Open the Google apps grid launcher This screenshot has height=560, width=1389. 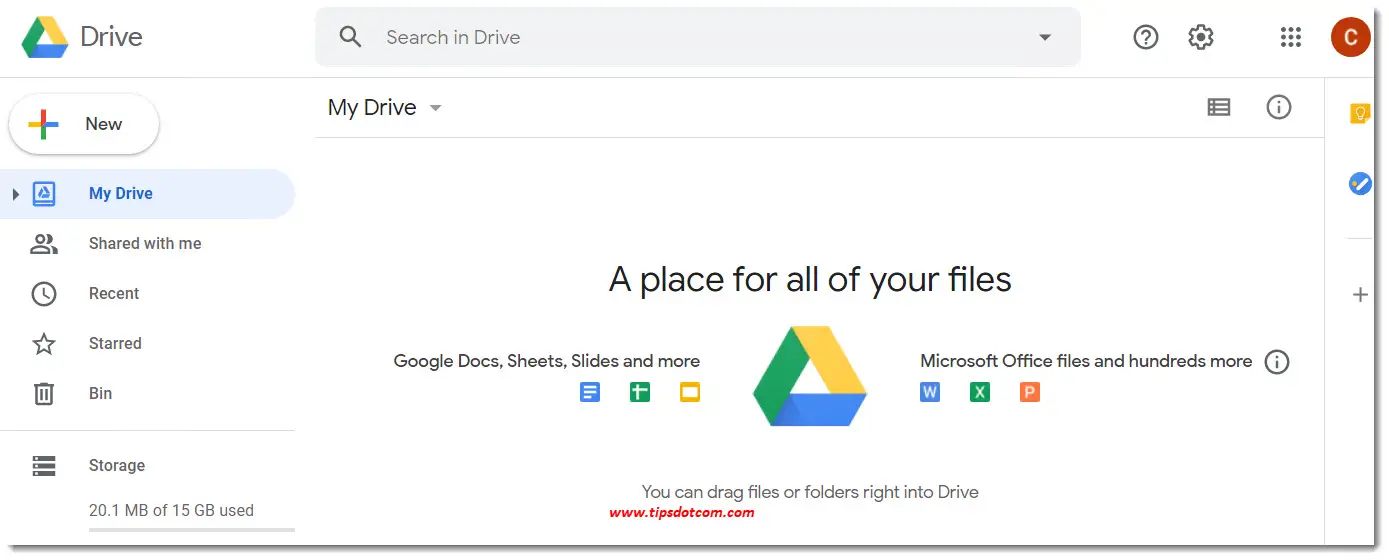pos(1290,38)
